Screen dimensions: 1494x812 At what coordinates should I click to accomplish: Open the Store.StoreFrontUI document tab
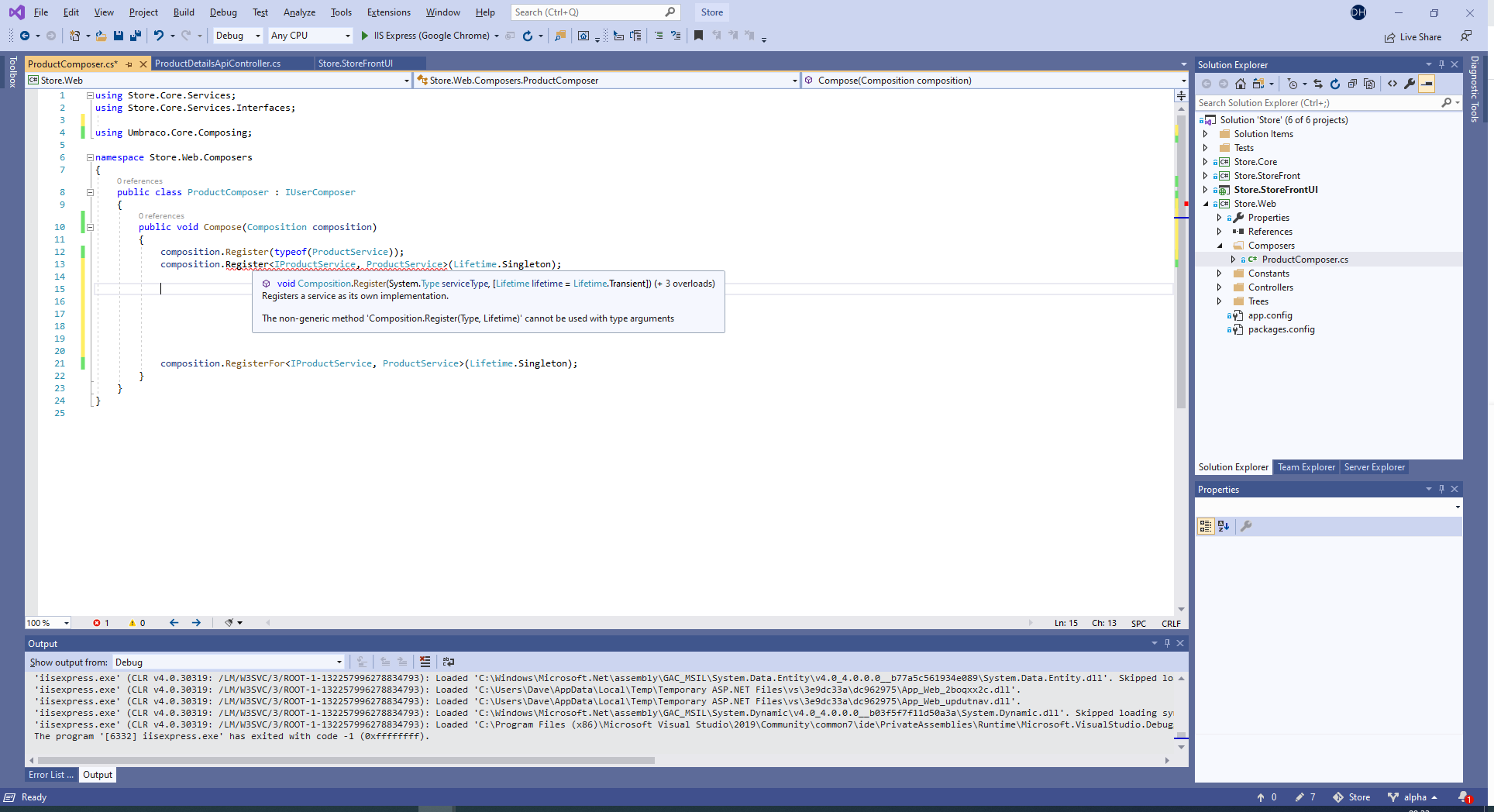[x=356, y=64]
